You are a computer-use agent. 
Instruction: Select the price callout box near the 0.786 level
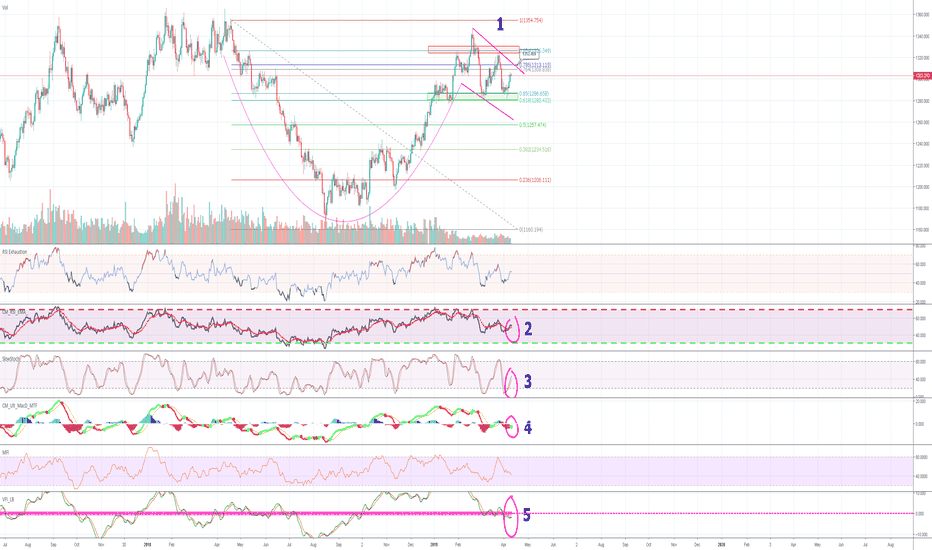[530, 54]
